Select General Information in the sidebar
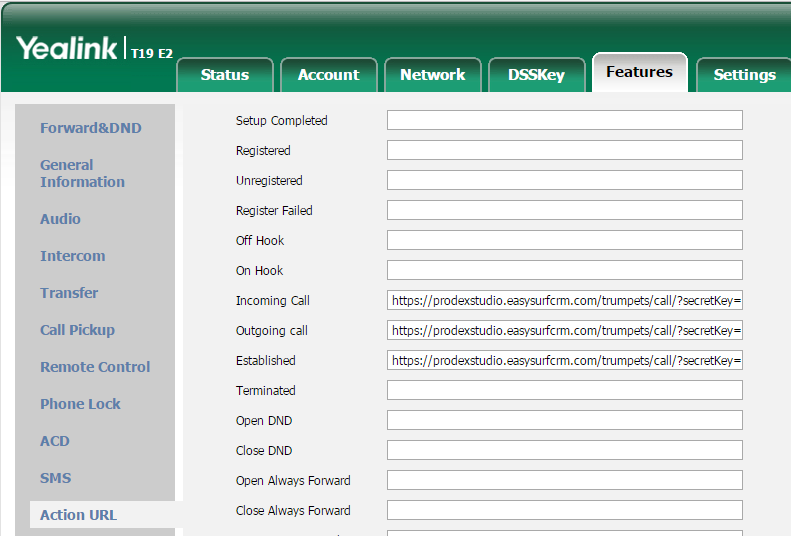 pyautogui.click(x=82, y=173)
